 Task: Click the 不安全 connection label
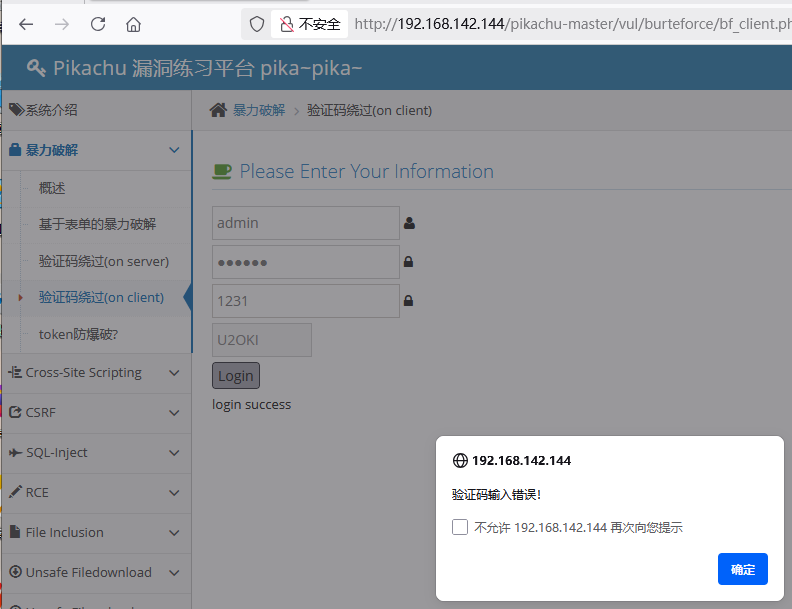tap(319, 24)
